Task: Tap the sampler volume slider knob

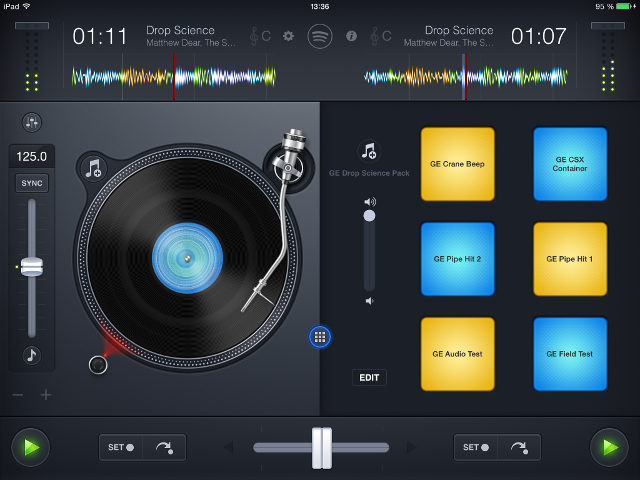Action: 369,216
